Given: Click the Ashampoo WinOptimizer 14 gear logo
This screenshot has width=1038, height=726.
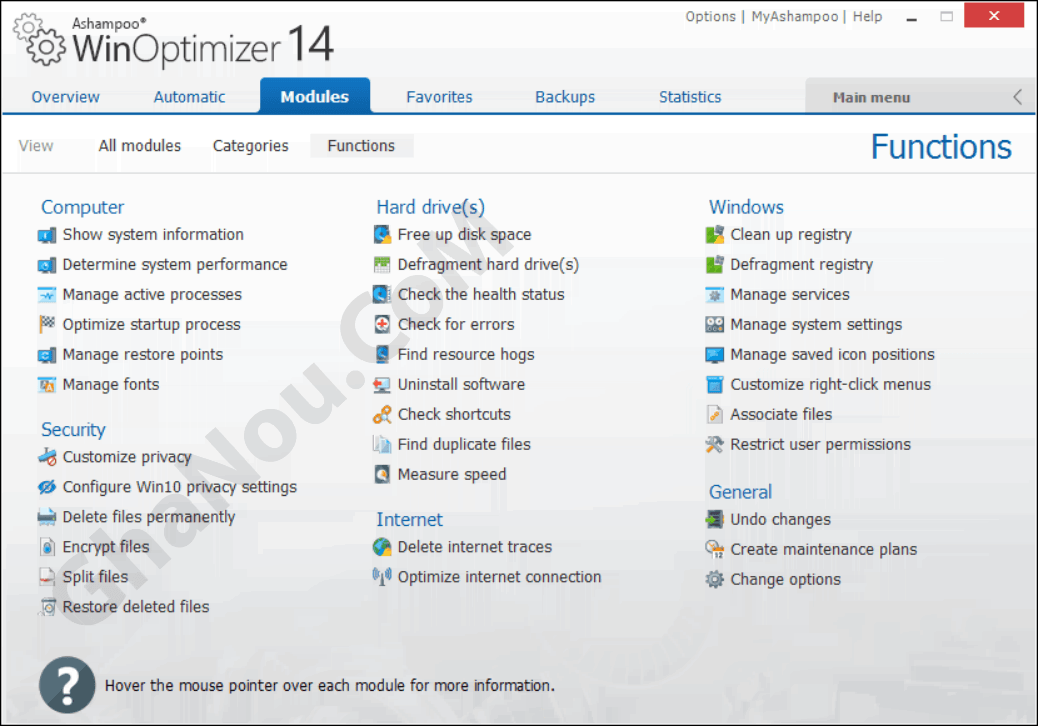Looking at the screenshot, I should 40,40.
